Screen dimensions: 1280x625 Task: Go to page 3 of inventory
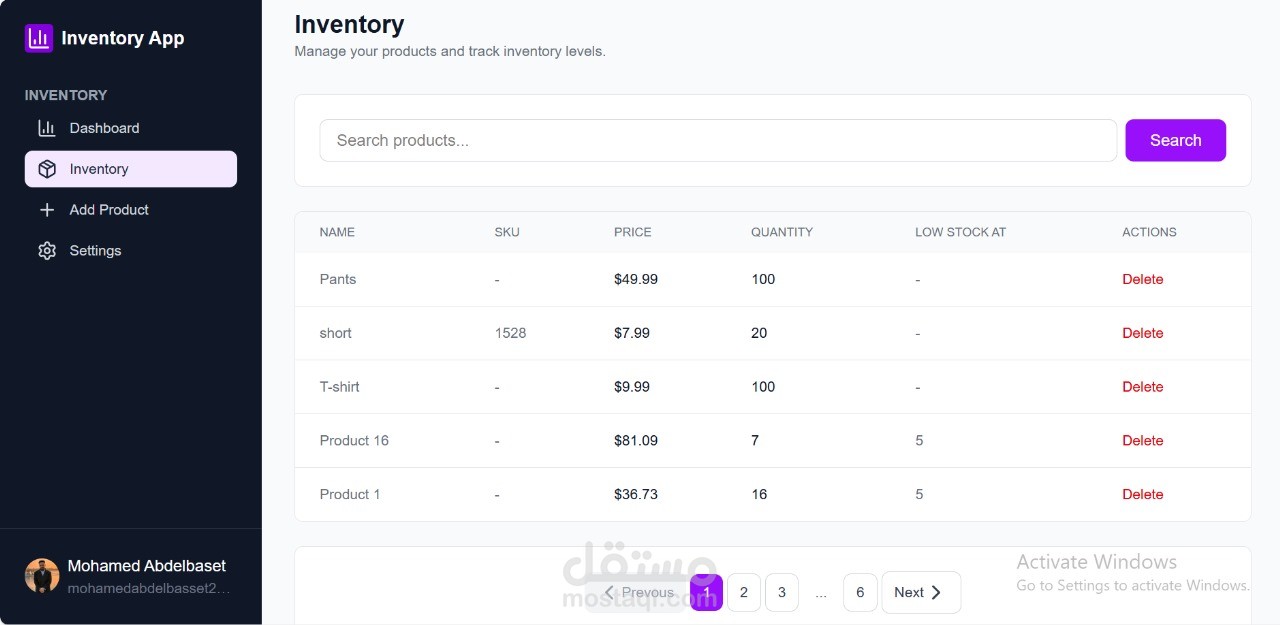(782, 593)
